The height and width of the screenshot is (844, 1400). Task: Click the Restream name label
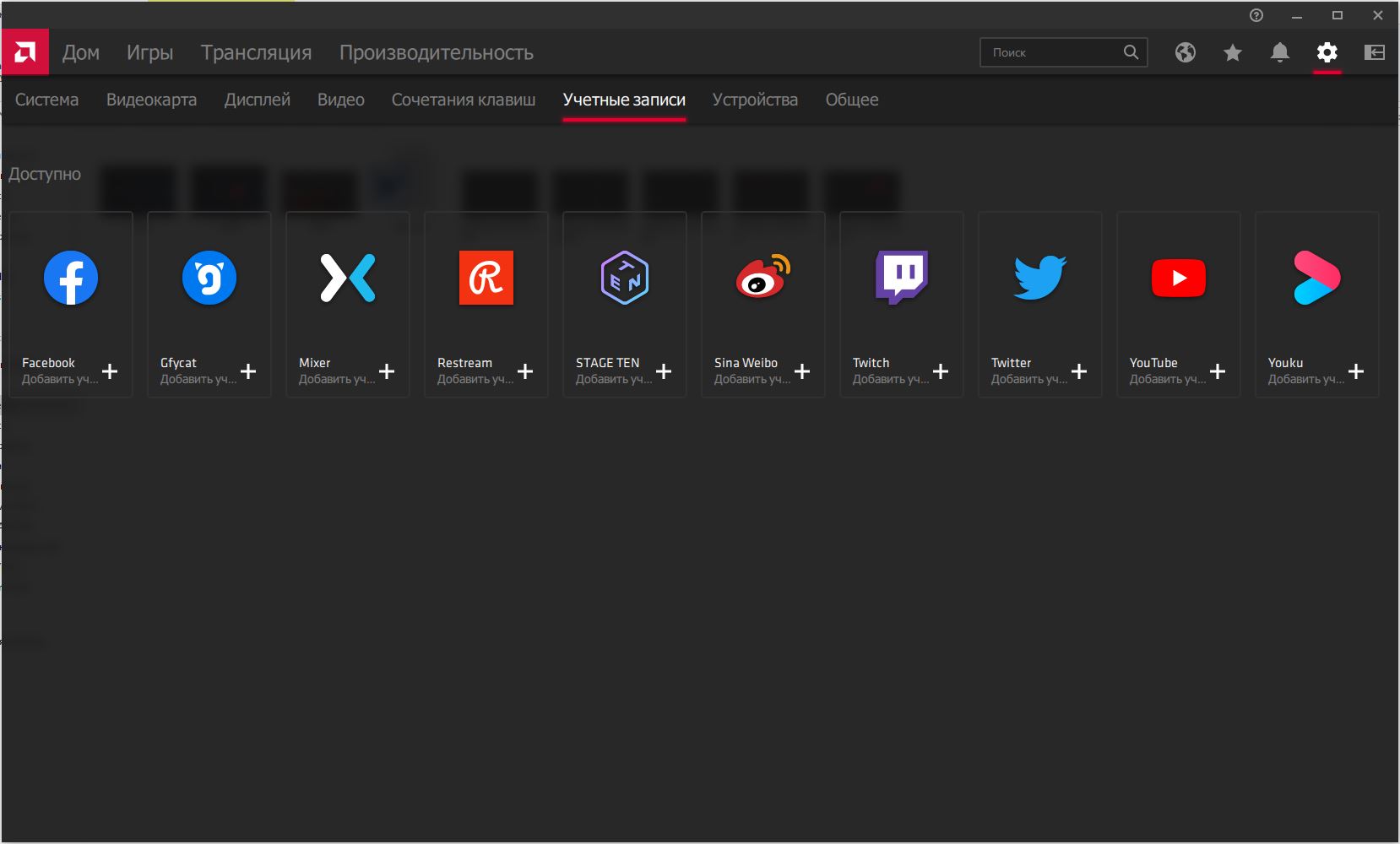[464, 363]
